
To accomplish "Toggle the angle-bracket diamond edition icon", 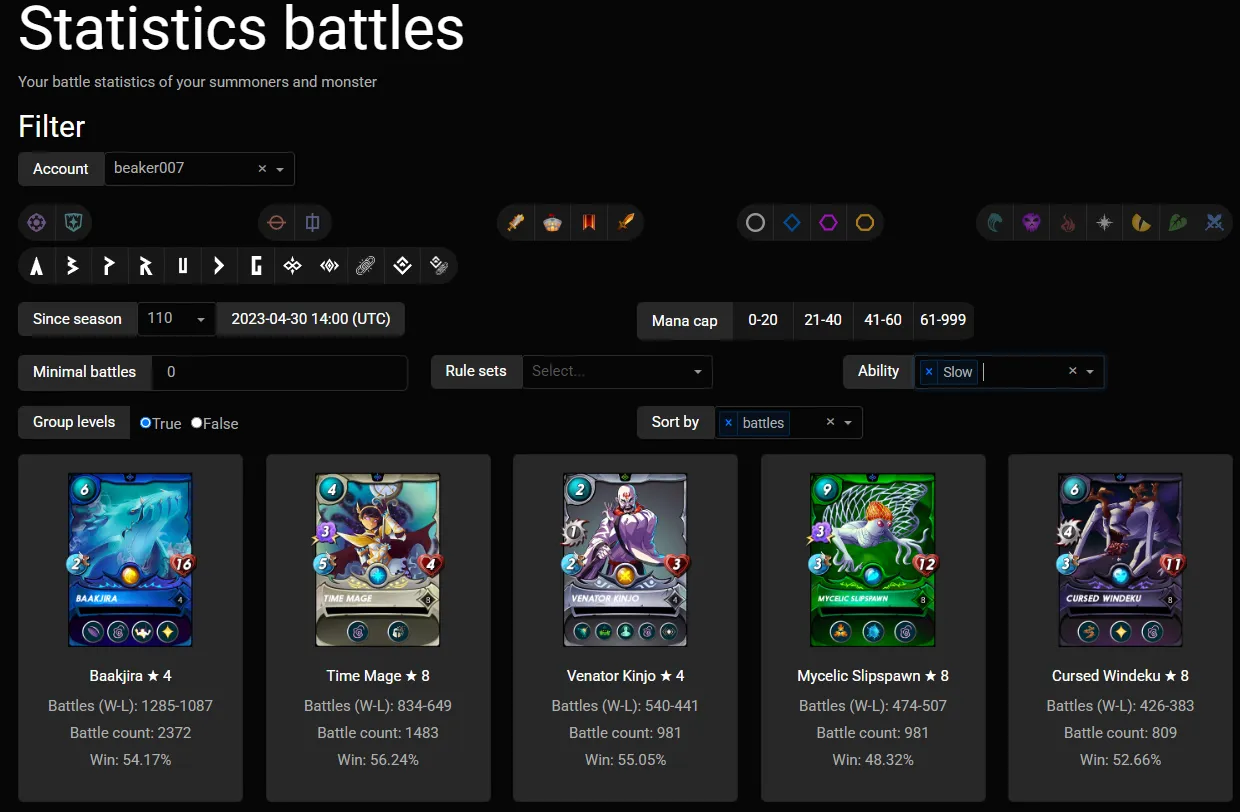I will [x=329, y=266].
